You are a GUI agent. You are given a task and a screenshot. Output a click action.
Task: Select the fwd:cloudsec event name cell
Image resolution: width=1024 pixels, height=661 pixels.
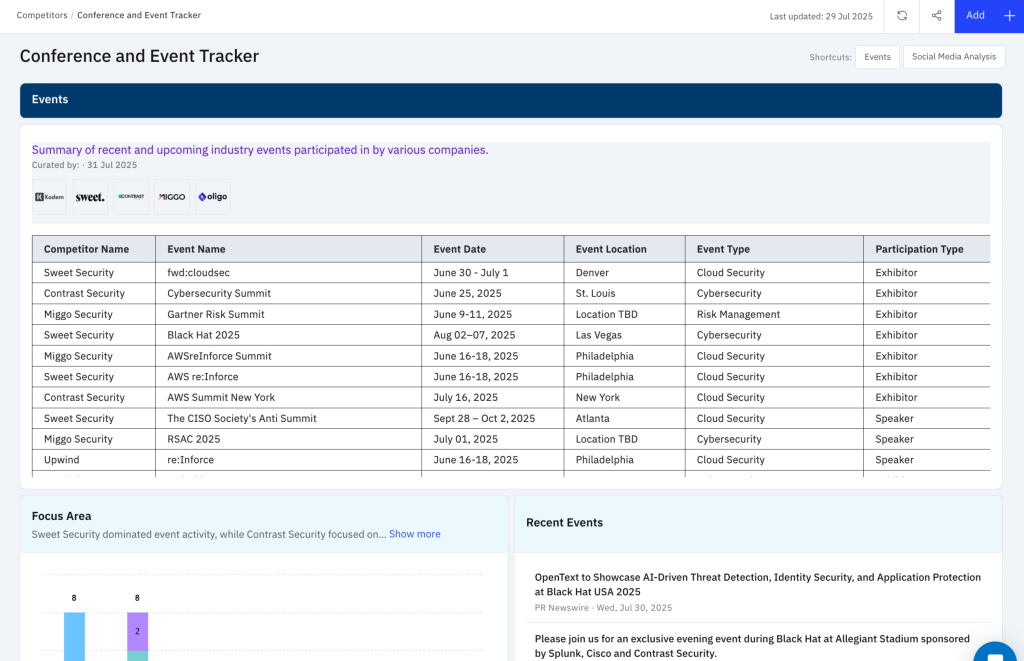click(x=289, y=272)
